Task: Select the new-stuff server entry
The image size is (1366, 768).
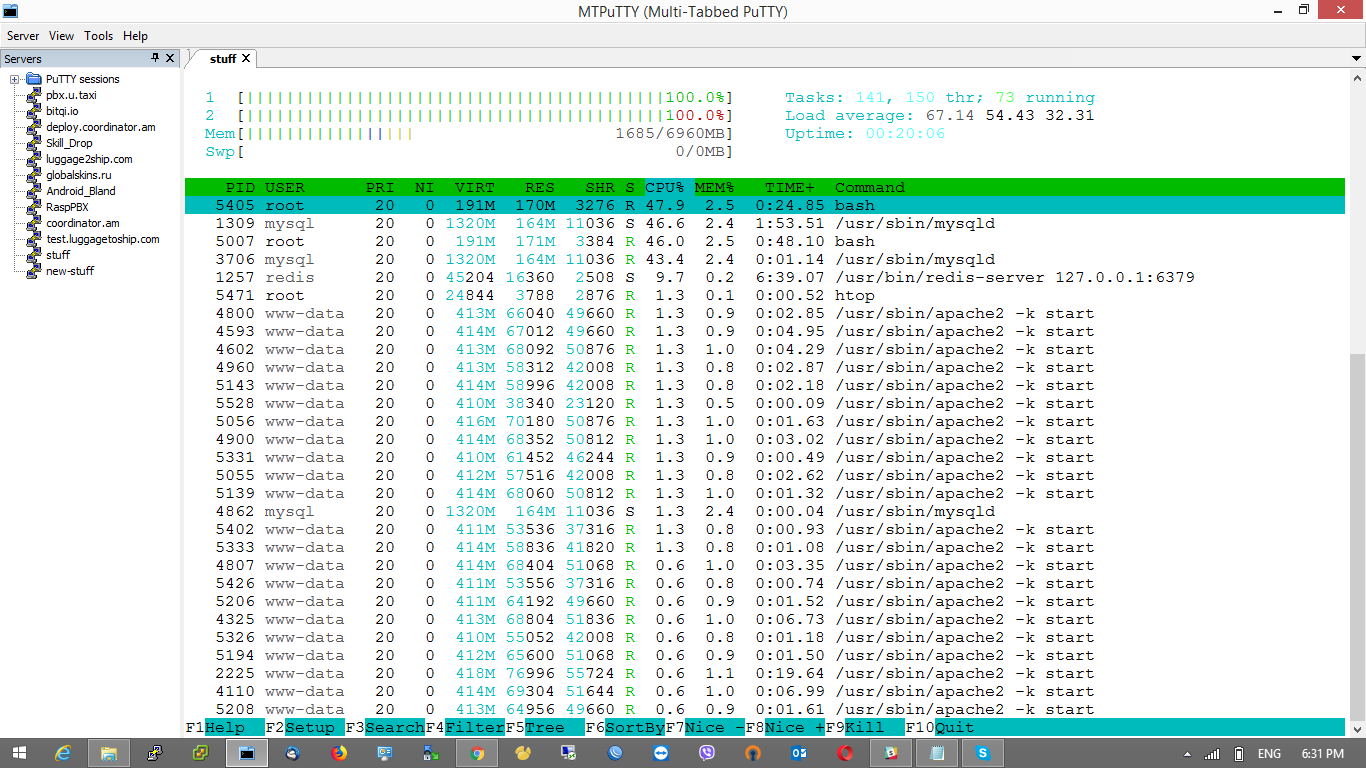Action: (x=70, y=271)
